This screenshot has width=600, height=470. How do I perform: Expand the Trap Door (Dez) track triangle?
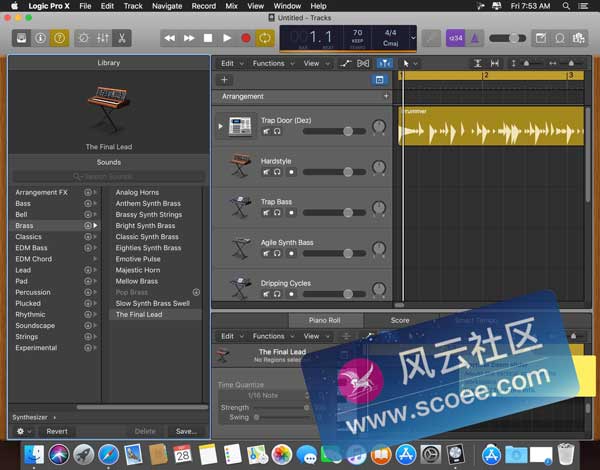[x=220, y=126]
